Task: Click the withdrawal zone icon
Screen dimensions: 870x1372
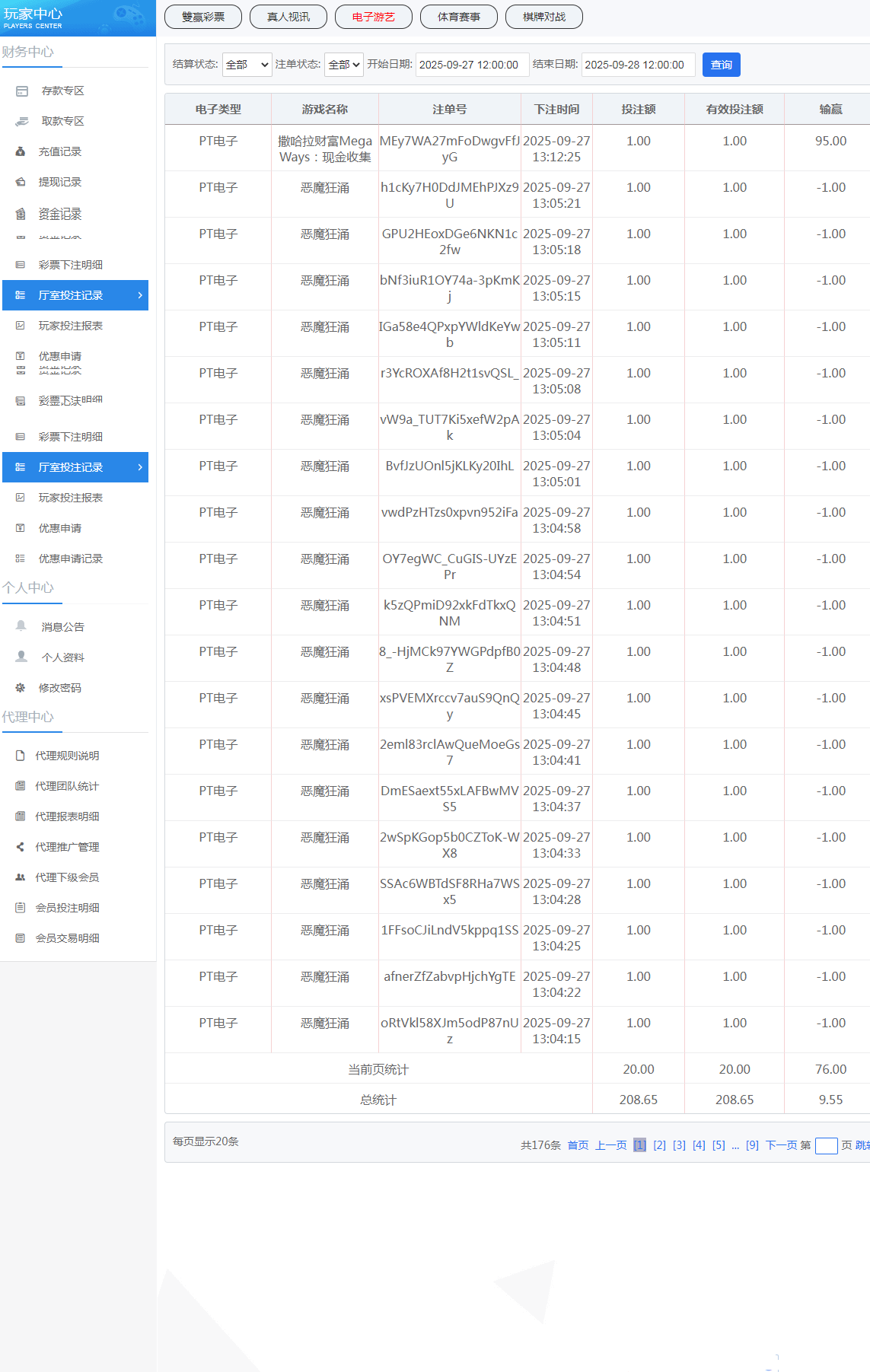Action: click(x=22, y=122)
